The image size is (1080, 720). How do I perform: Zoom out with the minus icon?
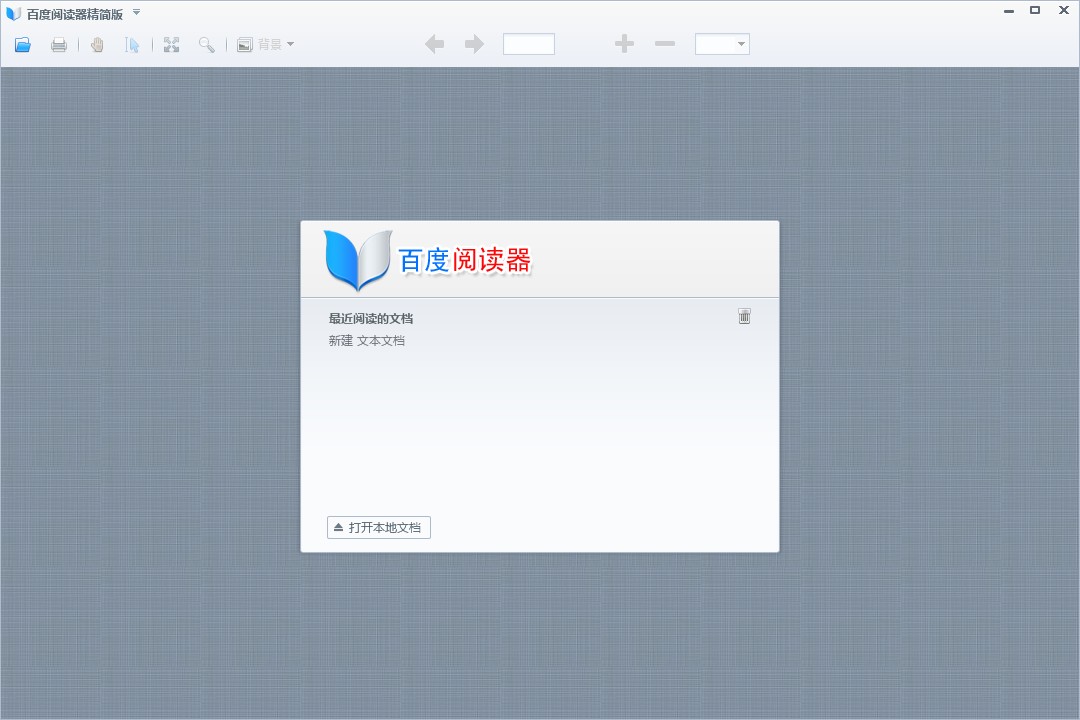pos(665,44)
